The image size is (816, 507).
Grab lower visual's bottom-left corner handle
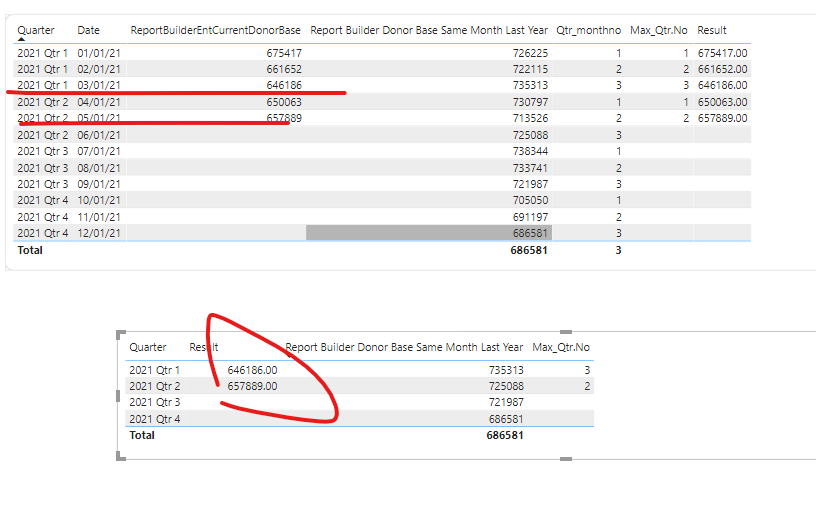click(x=120, y=456)
